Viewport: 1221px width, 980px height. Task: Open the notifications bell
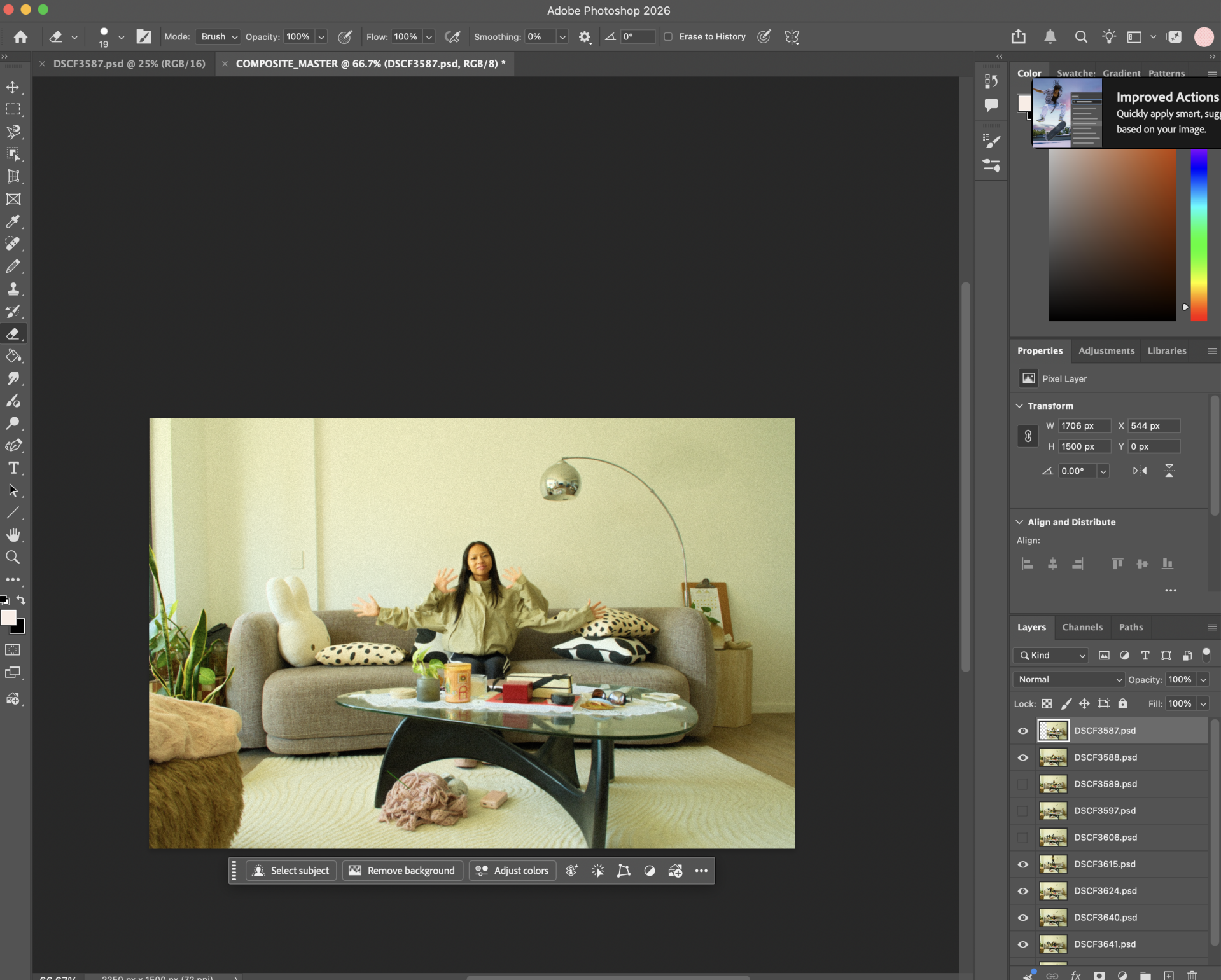[x=1050, y=36]
